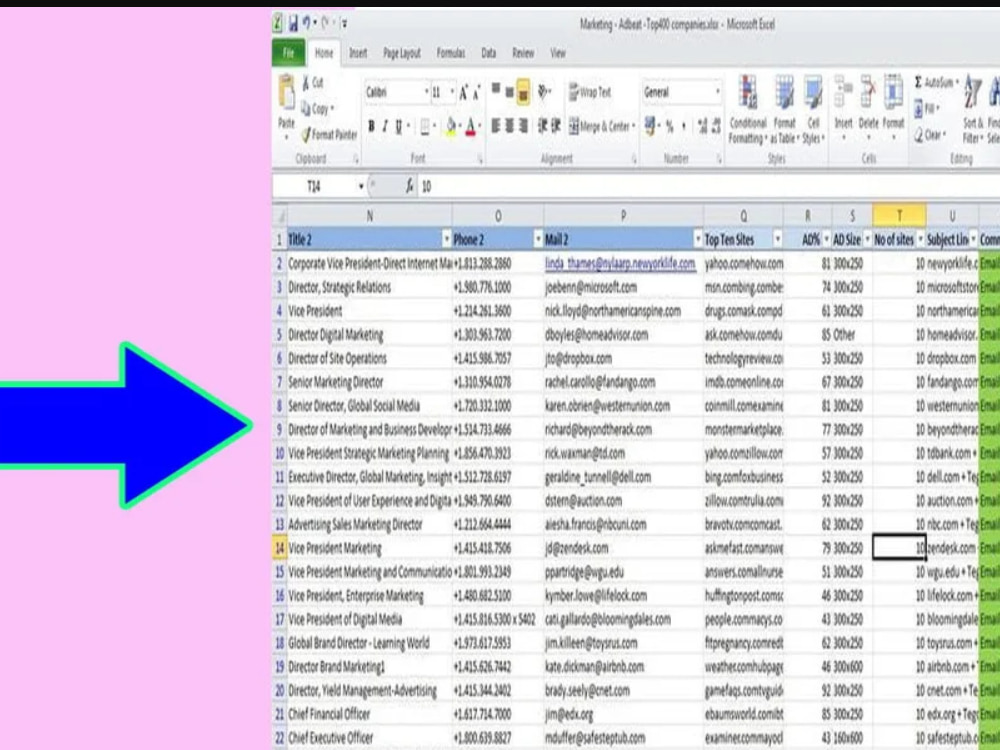This screenshot has width=1000, height=750.
Task: Click the Orientation text-angle icon
Action: [x=543, y=91]
